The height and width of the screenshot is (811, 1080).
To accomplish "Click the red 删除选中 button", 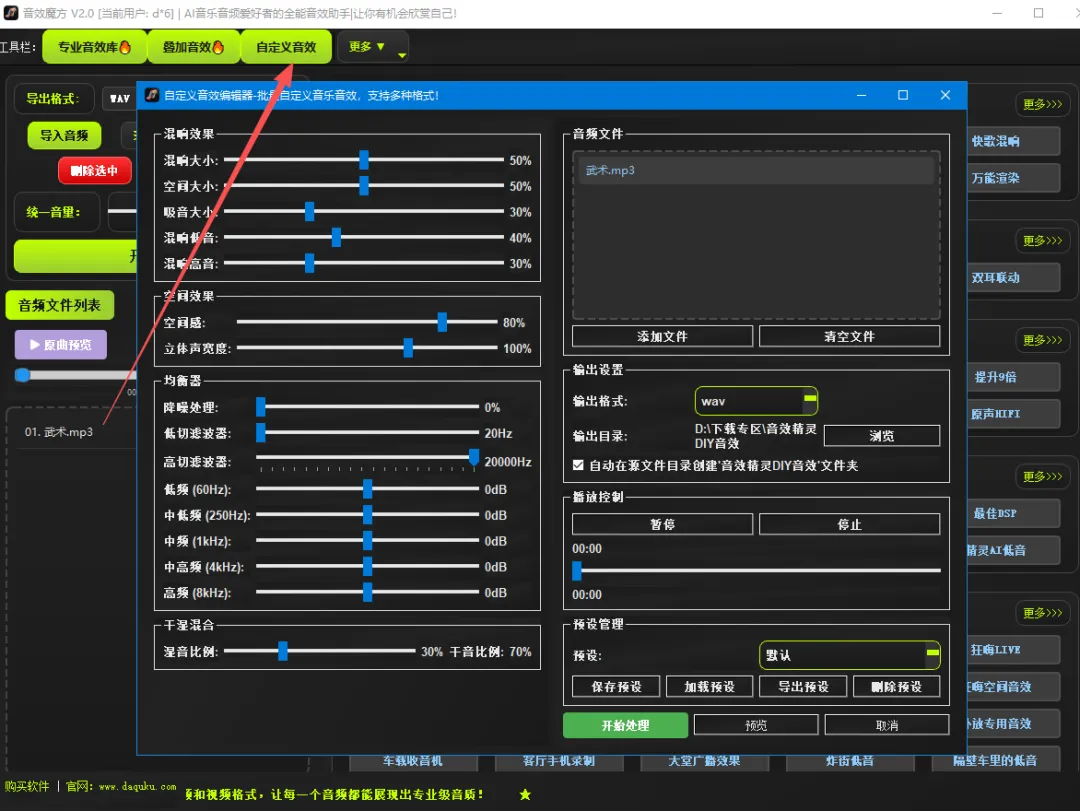I will pos(94,170).
